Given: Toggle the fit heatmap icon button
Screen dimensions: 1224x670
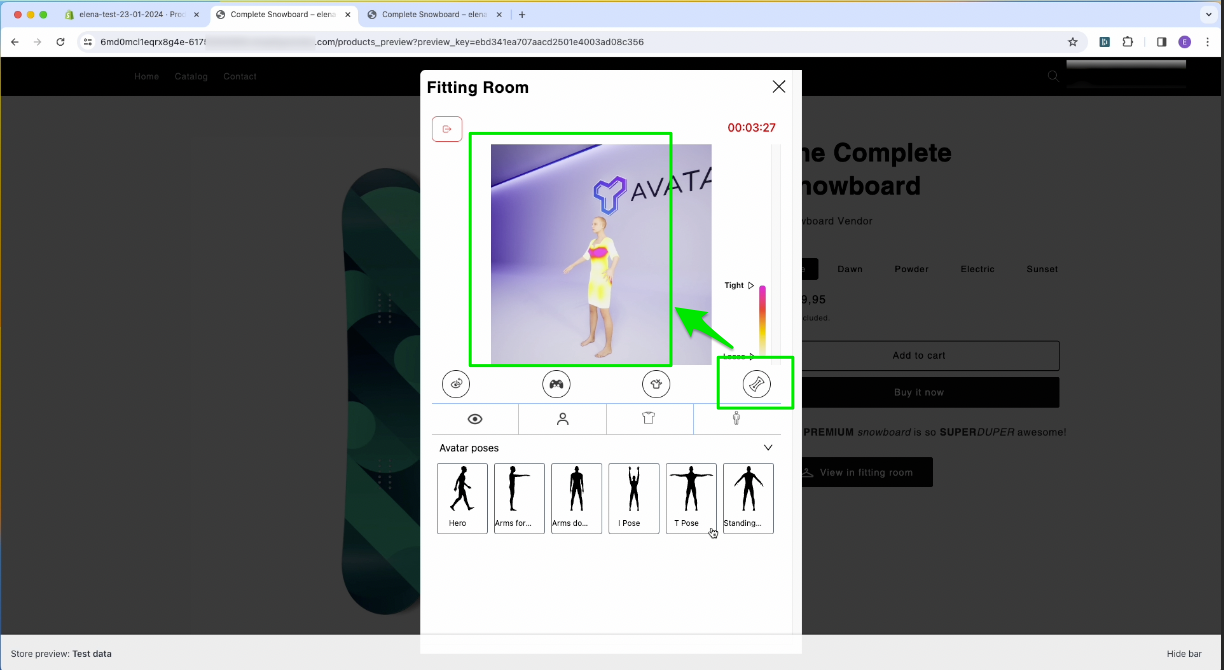Looking at the screenshot, I should [x=756, y=383].
